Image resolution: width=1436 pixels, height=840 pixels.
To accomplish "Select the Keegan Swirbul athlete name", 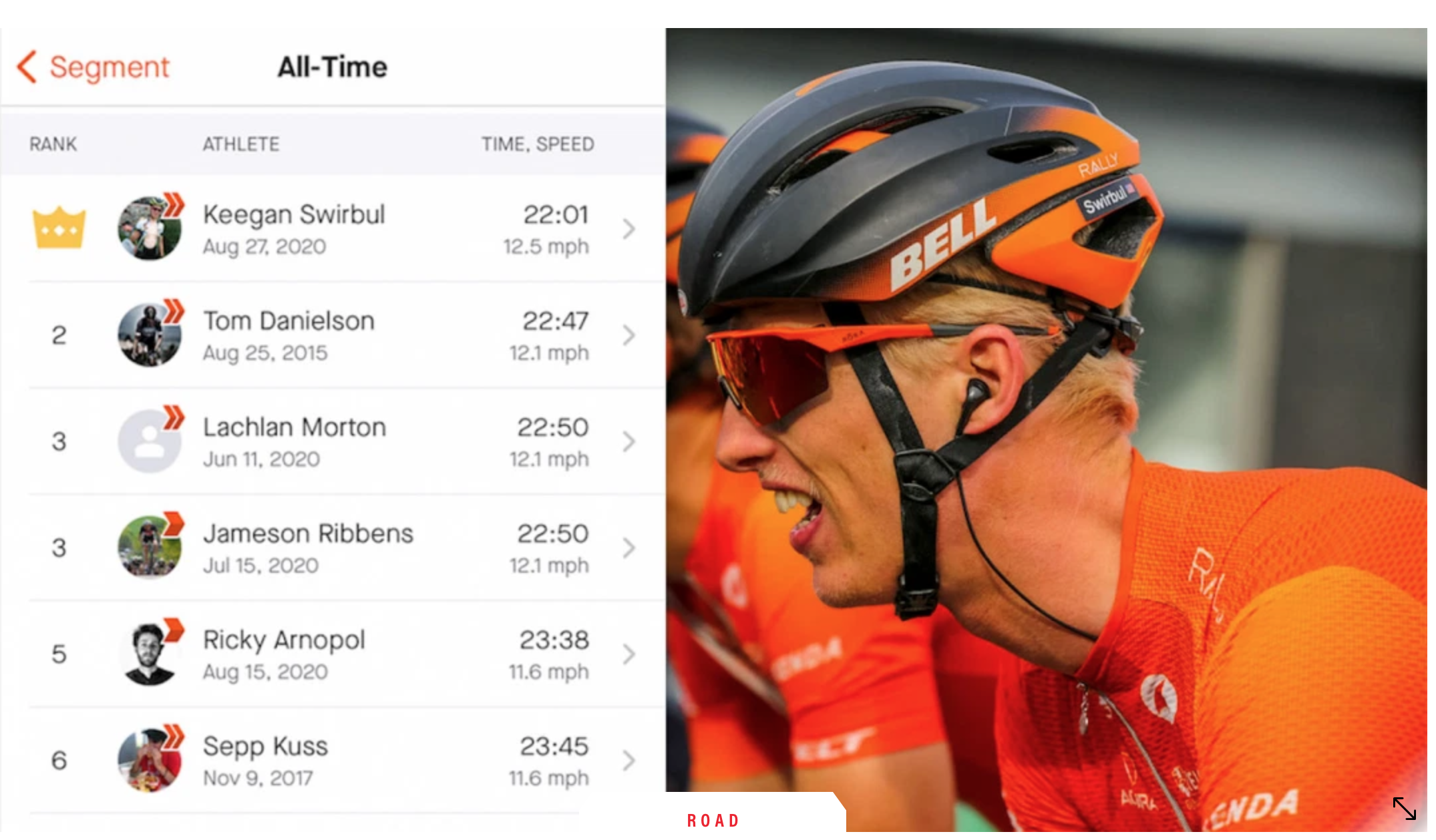I will tap(294, 214).
